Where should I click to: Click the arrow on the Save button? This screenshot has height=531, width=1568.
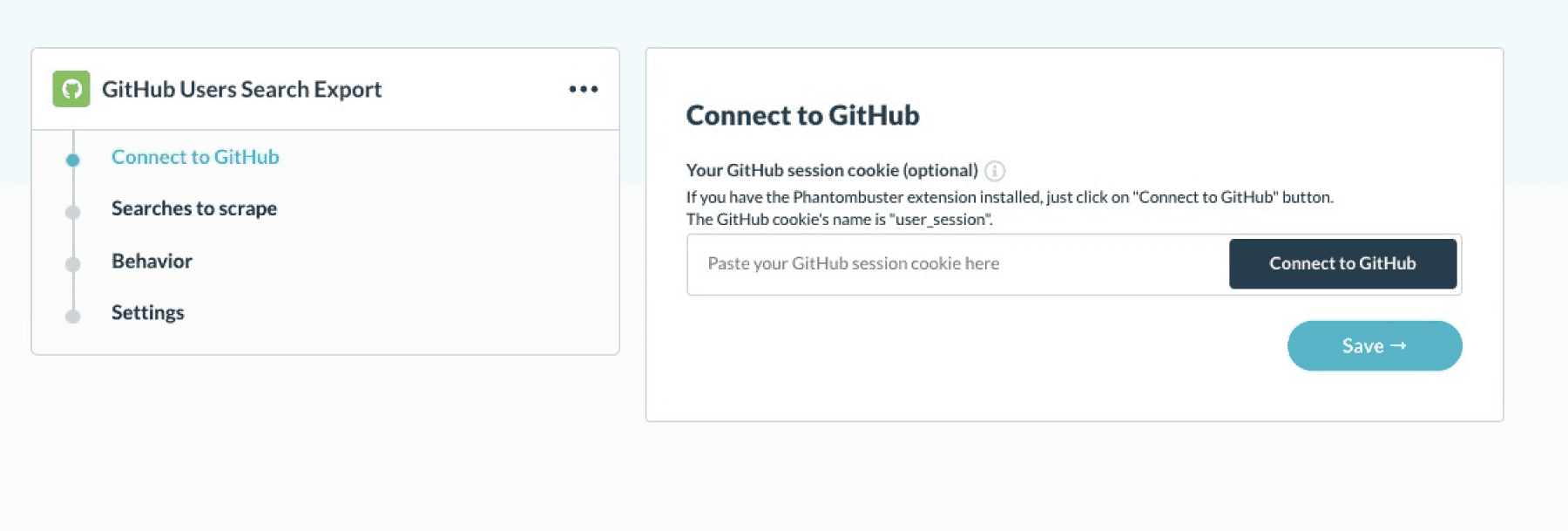(x=1398, y=346)
